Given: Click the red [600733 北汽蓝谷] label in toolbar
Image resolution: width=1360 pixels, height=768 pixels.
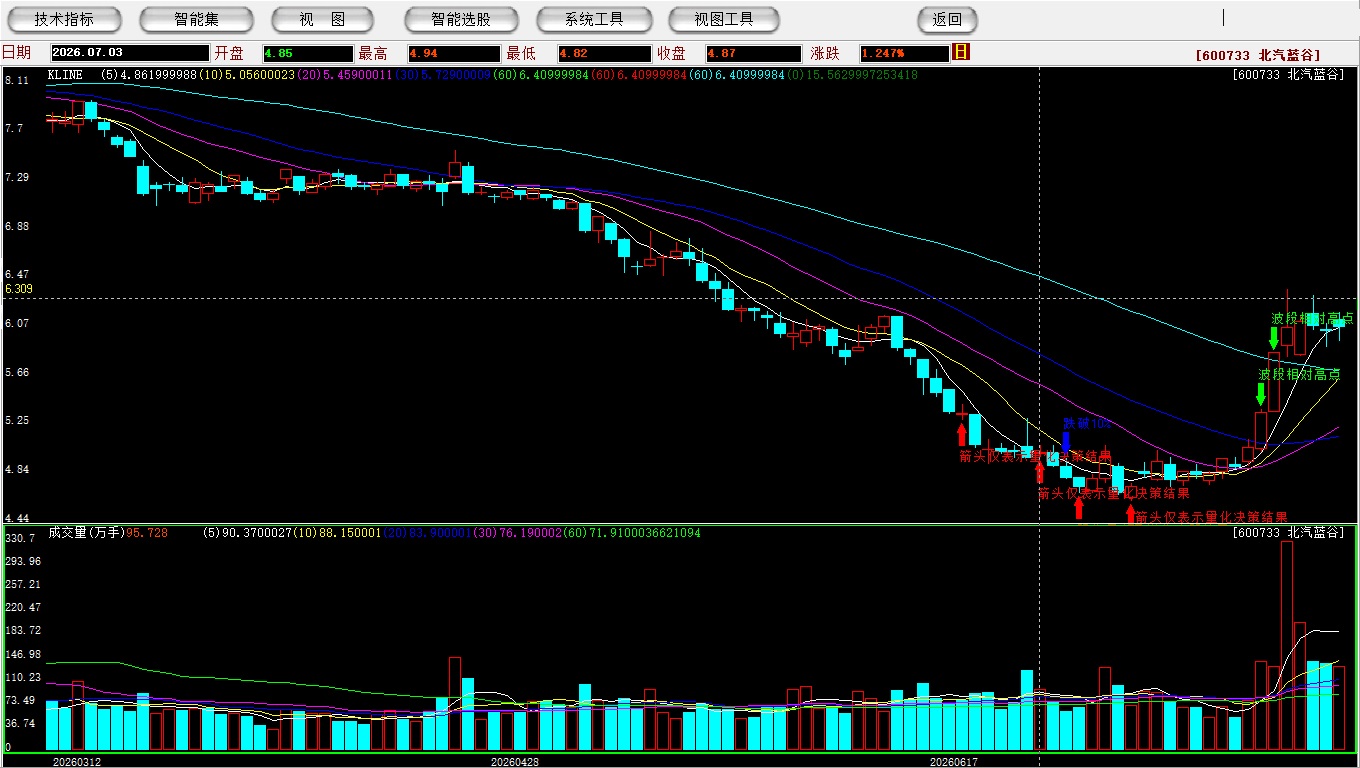Looking at the screenshot, I should [x=1257, y=55].
